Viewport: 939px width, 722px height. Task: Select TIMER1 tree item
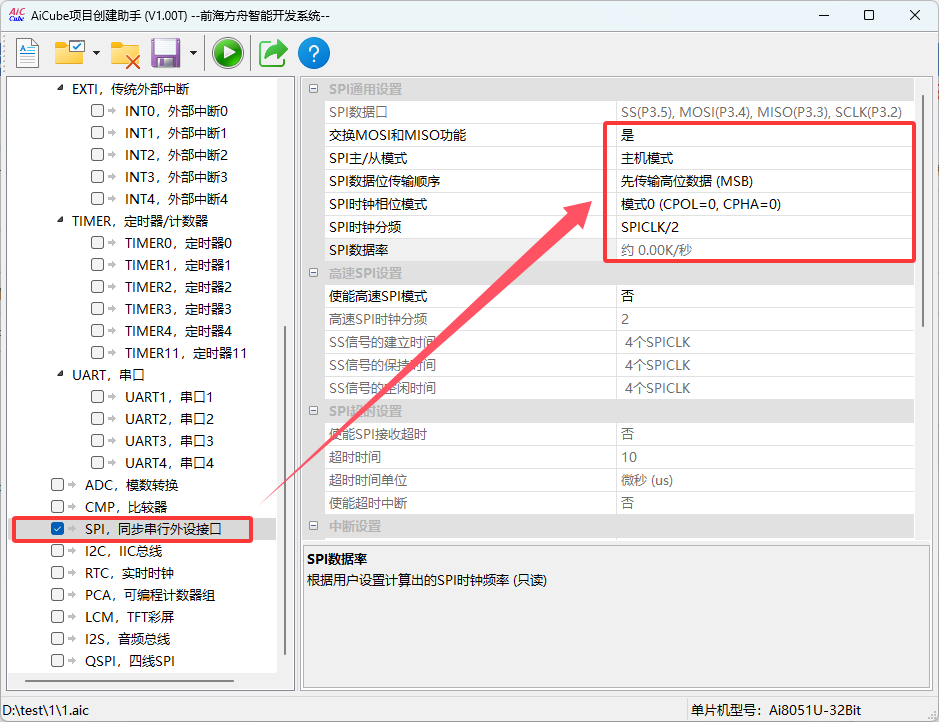pos(178,265)
